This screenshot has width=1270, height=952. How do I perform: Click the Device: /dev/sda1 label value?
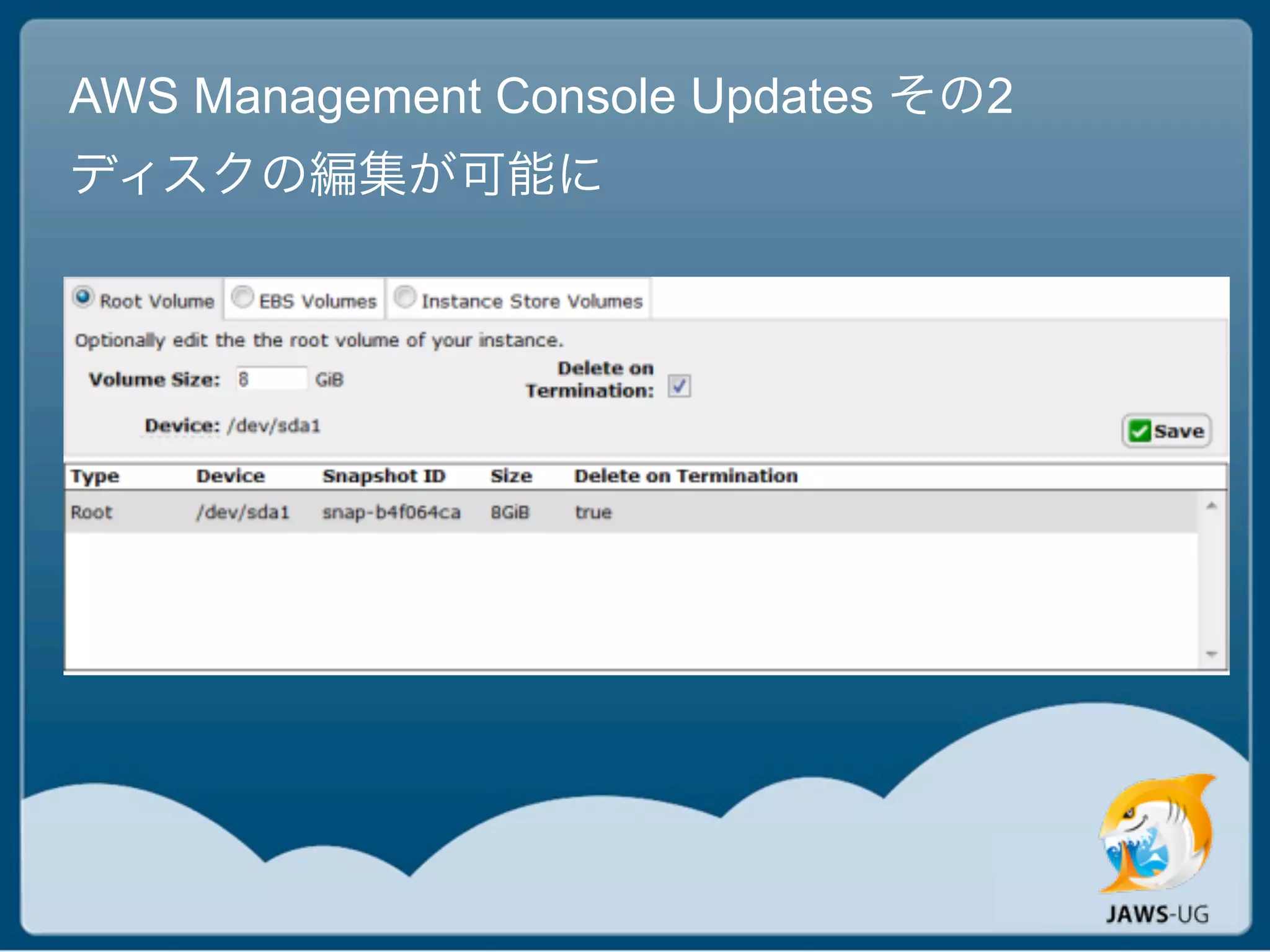tap(273, 426)
